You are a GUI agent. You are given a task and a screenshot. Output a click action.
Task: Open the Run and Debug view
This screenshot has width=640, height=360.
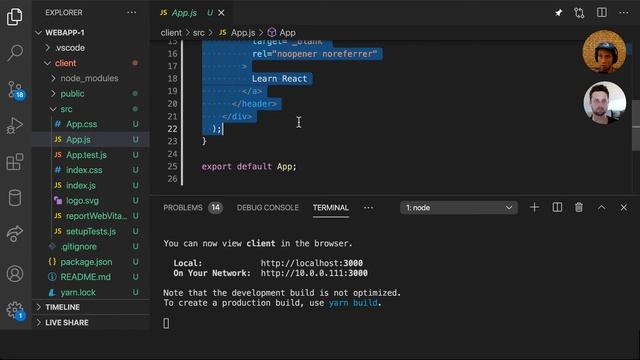click(15, 125)
